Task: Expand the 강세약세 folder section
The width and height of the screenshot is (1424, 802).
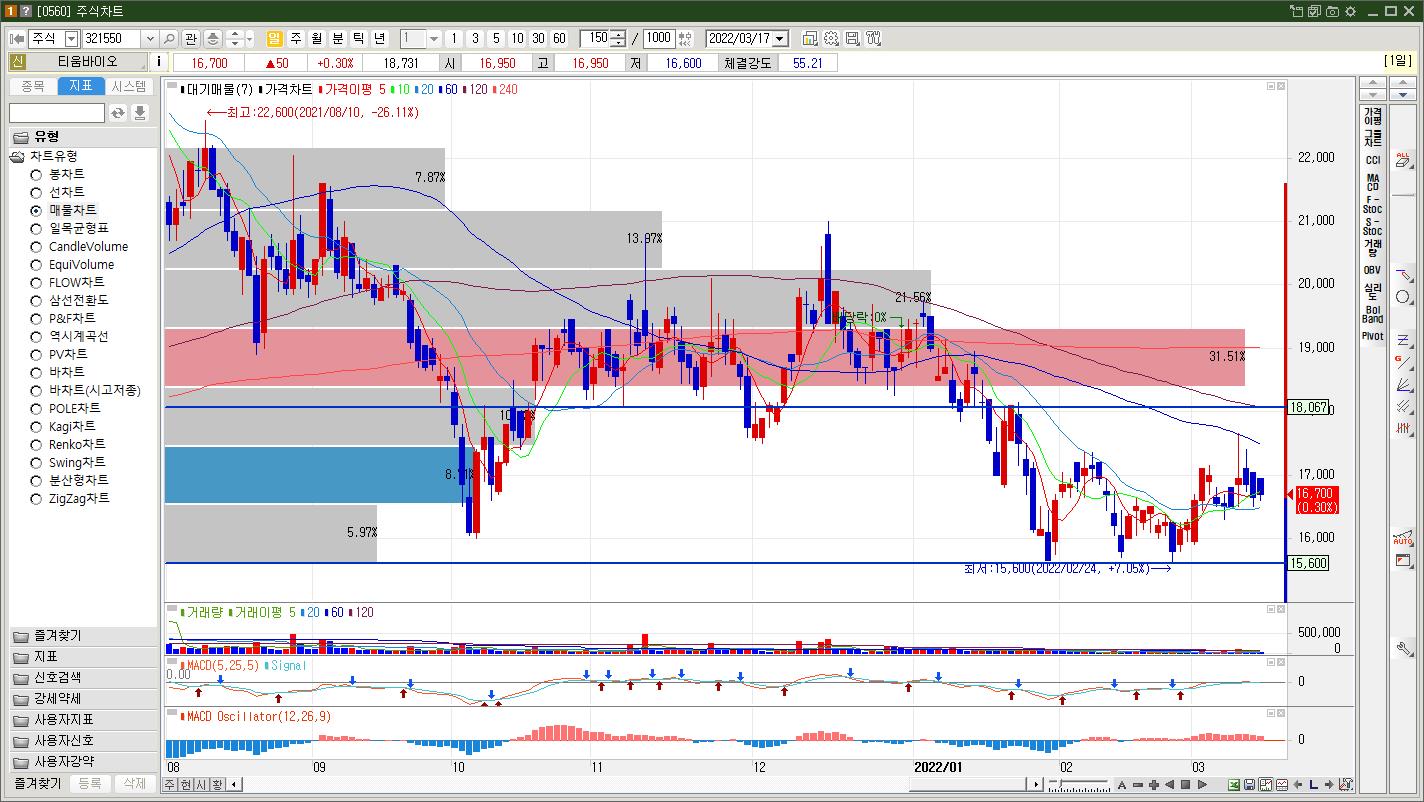Action: click(83, 699)
